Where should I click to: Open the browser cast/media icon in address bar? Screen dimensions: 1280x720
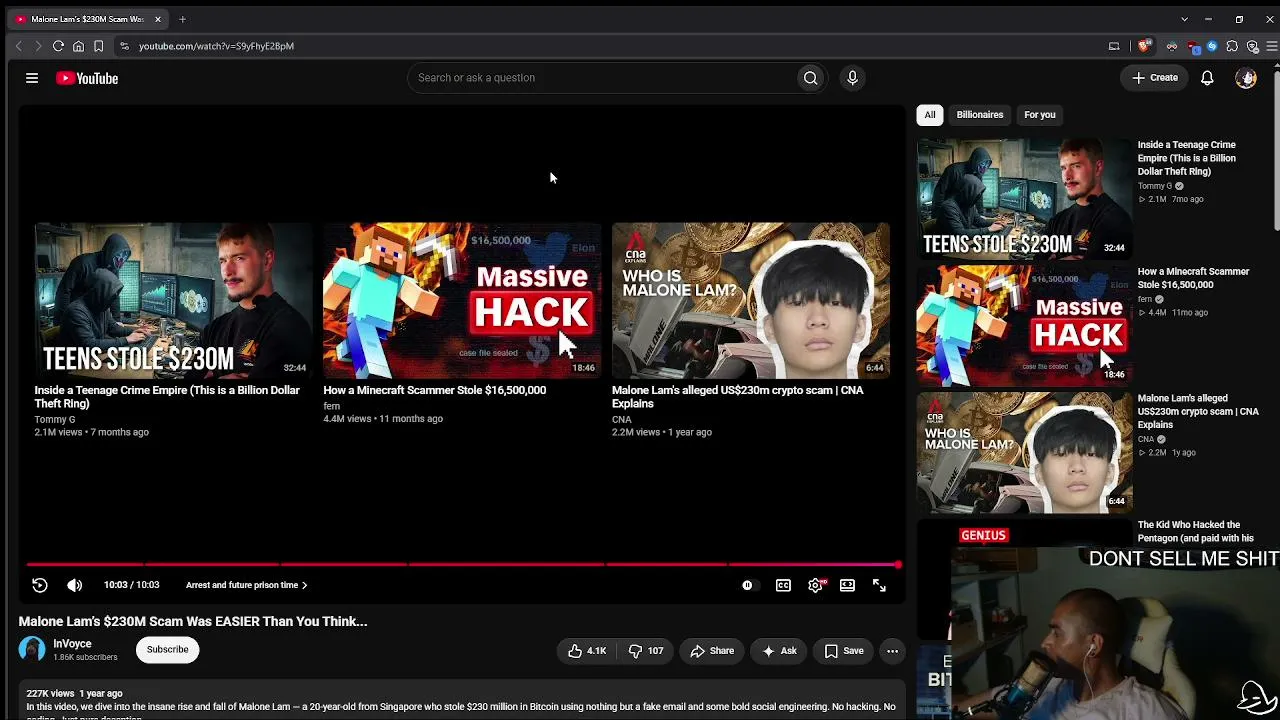click(1114, 46)
